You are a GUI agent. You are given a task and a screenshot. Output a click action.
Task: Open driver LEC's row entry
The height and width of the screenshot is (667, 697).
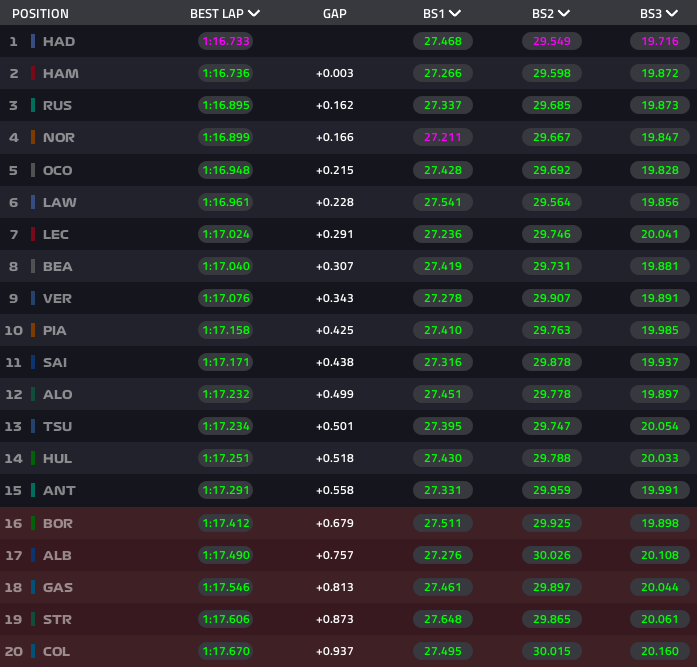point(59,234)
